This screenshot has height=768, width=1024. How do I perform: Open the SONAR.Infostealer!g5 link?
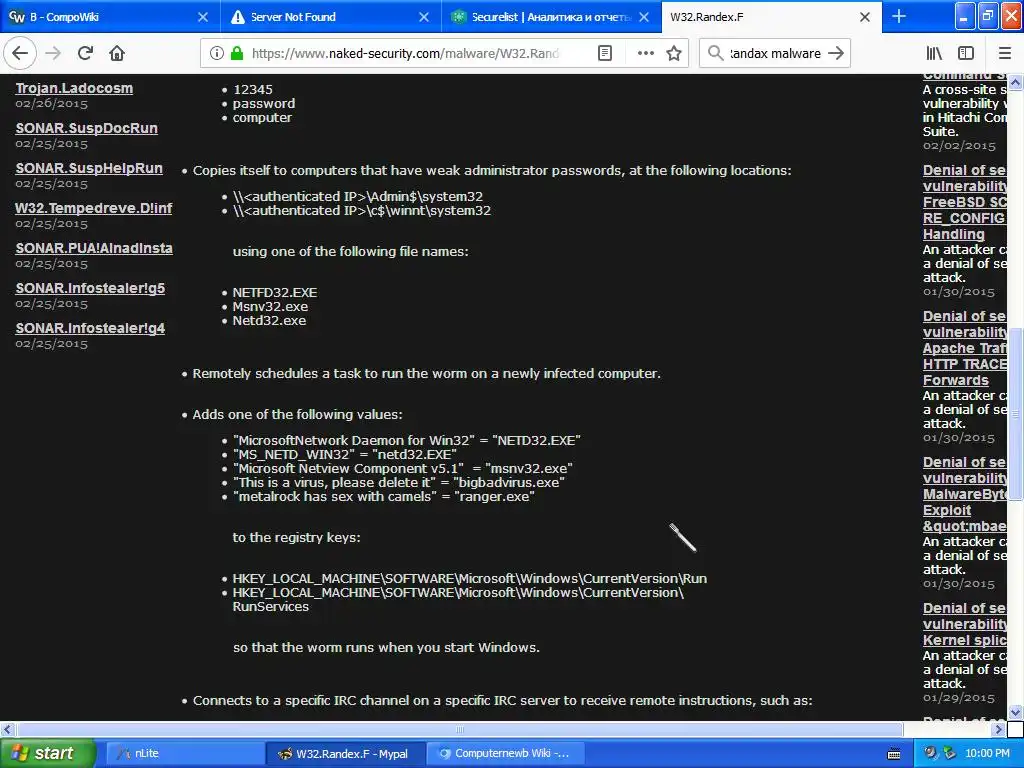(90, 288)
